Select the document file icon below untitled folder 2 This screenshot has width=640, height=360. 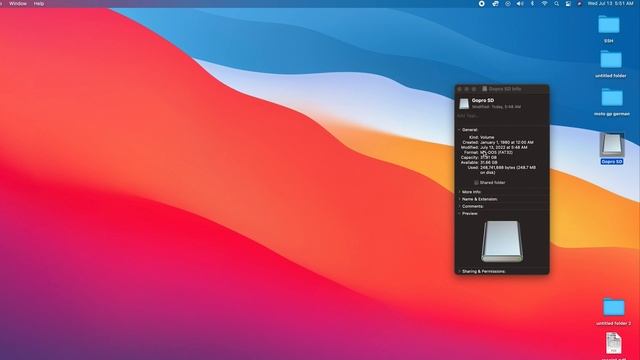click(x=613, y=343)
